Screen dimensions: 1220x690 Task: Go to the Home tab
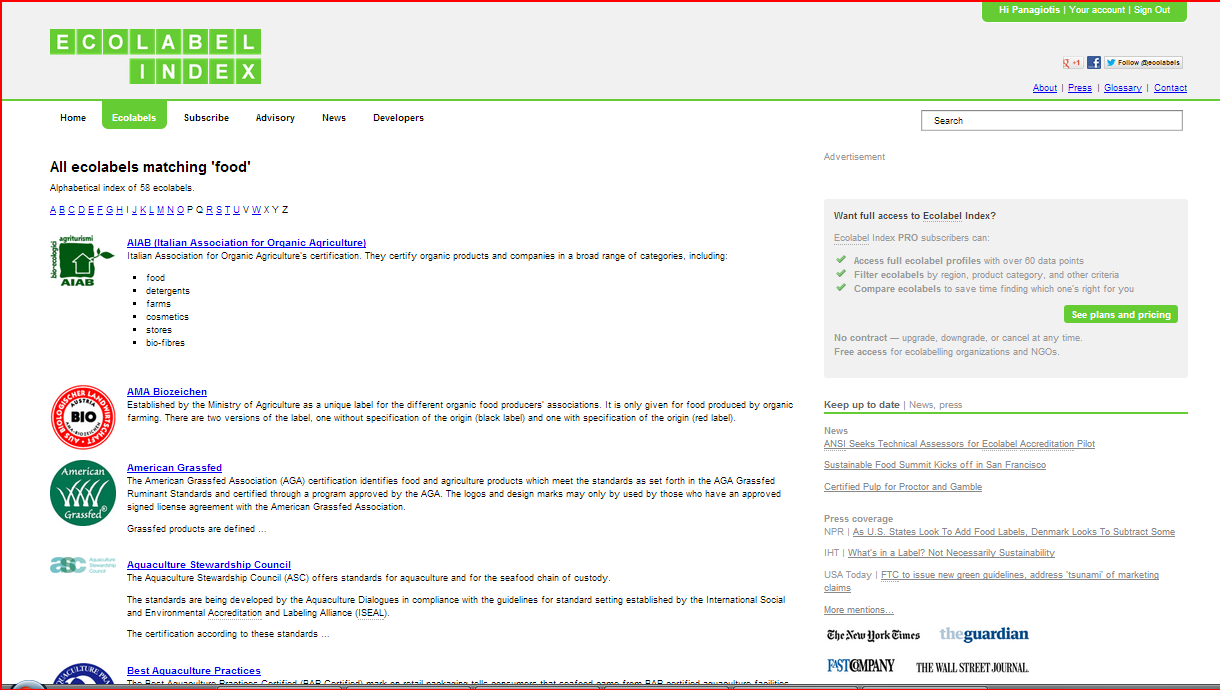[73, 118]
